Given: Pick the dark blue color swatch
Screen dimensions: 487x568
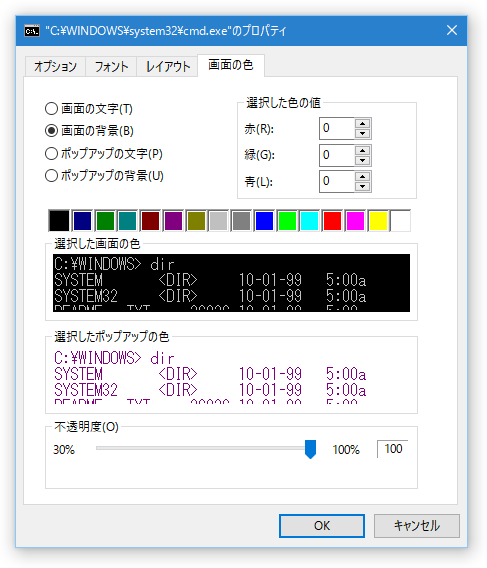Looking at the screenshot, I should pos(82,221).
